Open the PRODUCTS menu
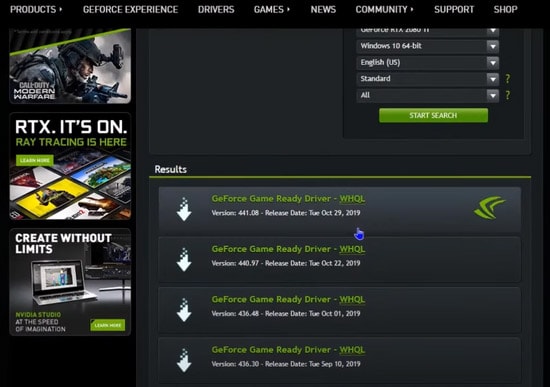The image size is (550, 387). 36,9
